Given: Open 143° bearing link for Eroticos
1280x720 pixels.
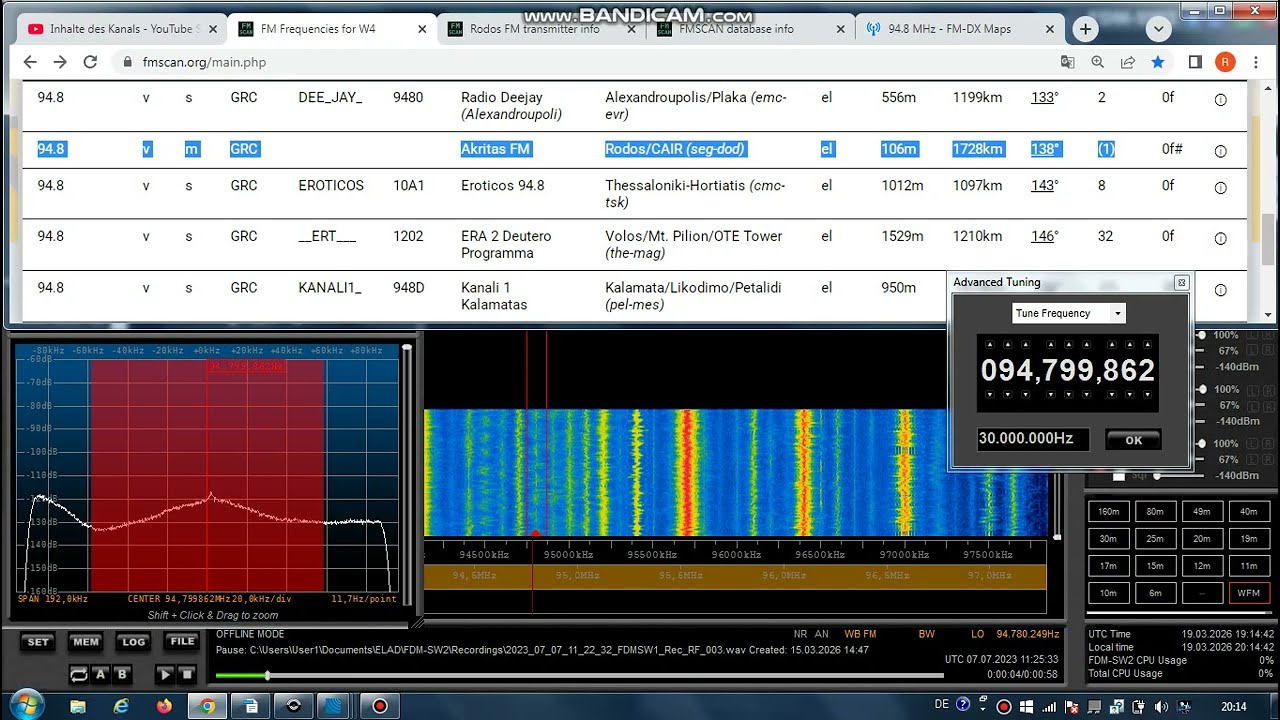Looking at the screenshot, I should (1044, 186).
